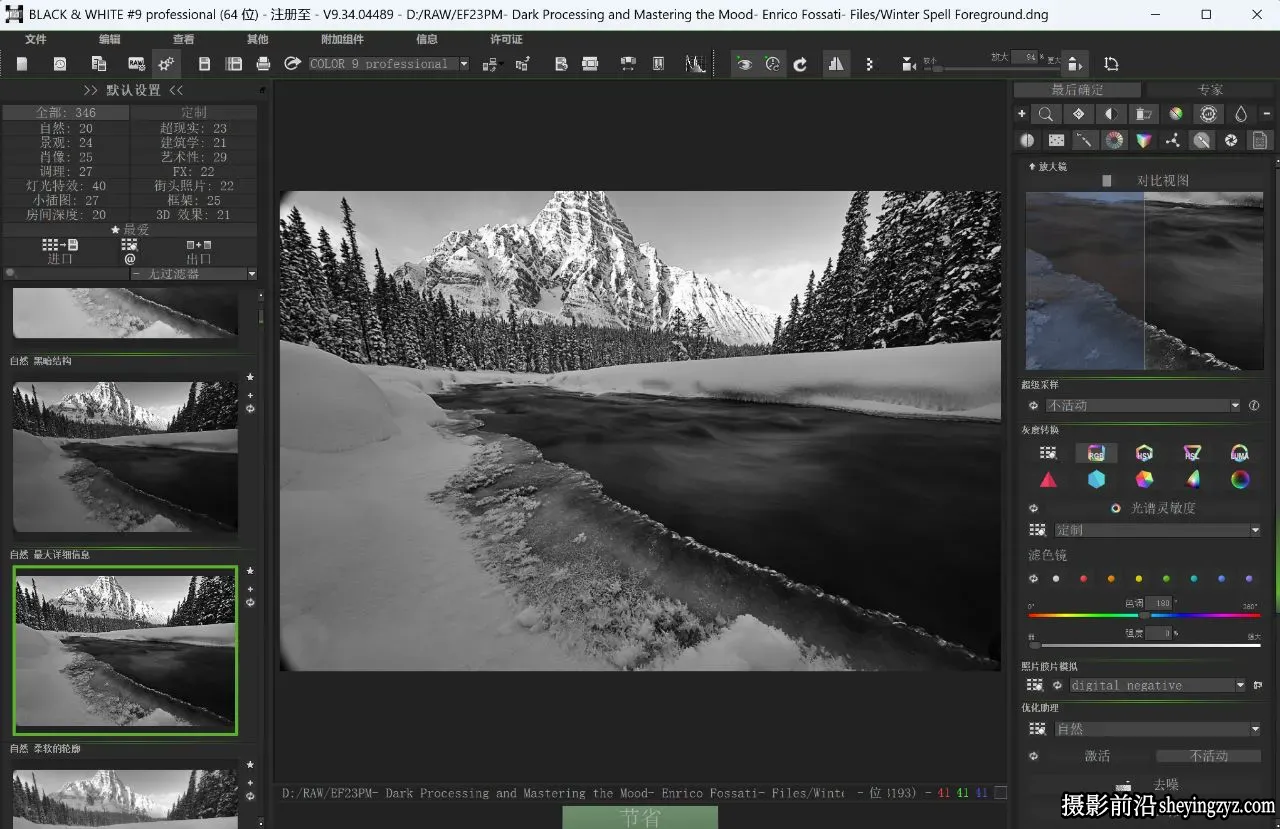The width and height of the screenshot is (1280, 829).
Task: Set optimization assistant to 不活动
Action: [1208, 756]
